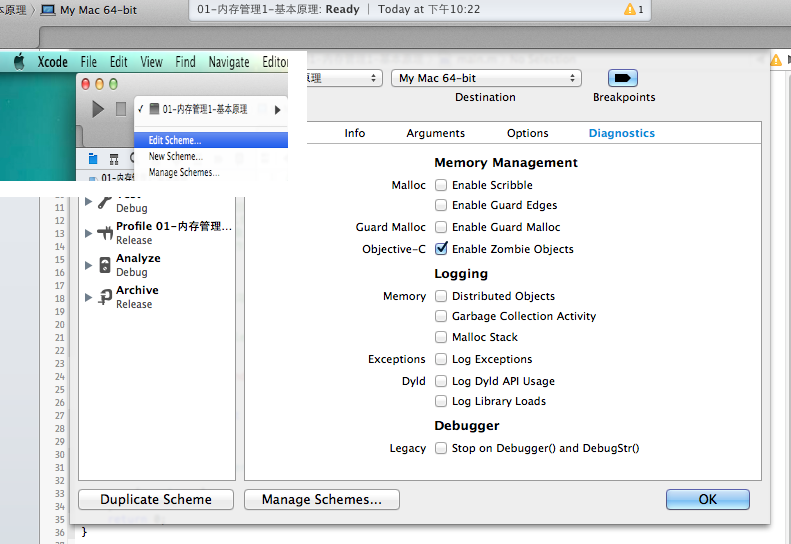Enable Log Dyld API Usage

(441, 381)
